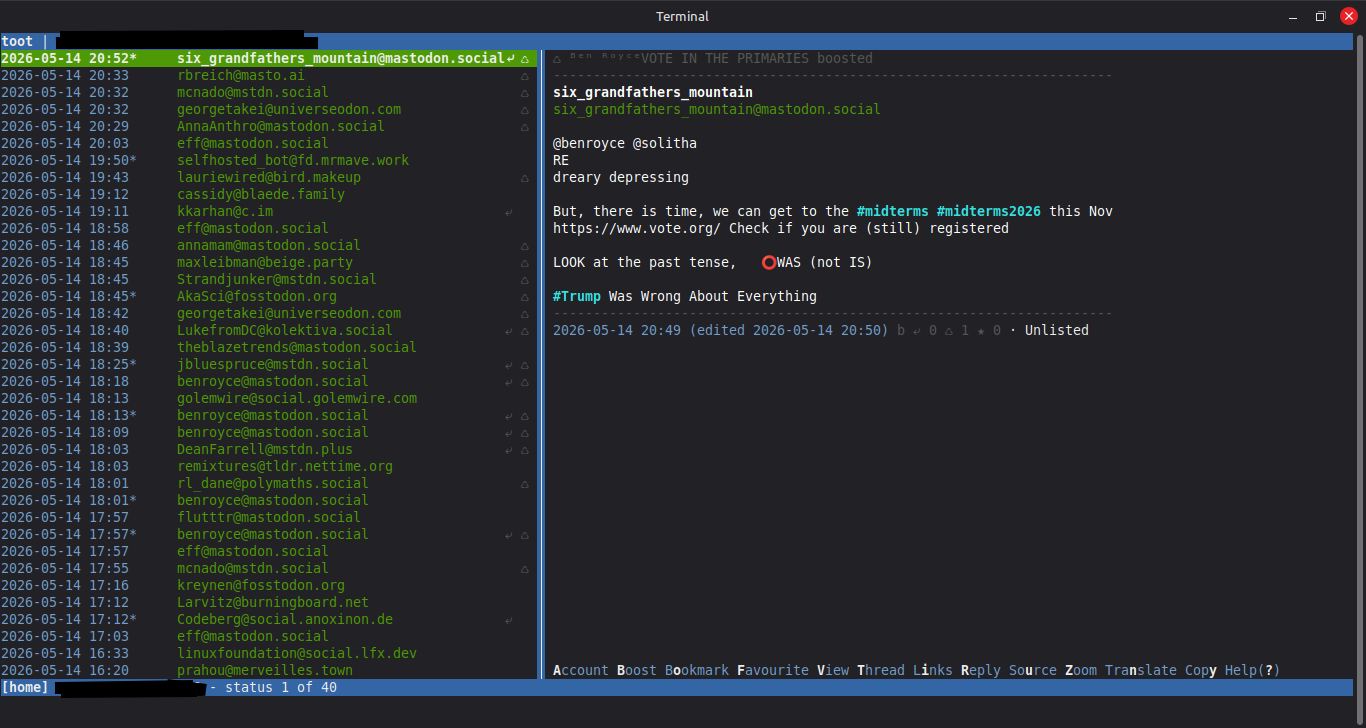Open Help(?) in the bottom command bar
The image size is (1366, 728).
(1253, 670)
